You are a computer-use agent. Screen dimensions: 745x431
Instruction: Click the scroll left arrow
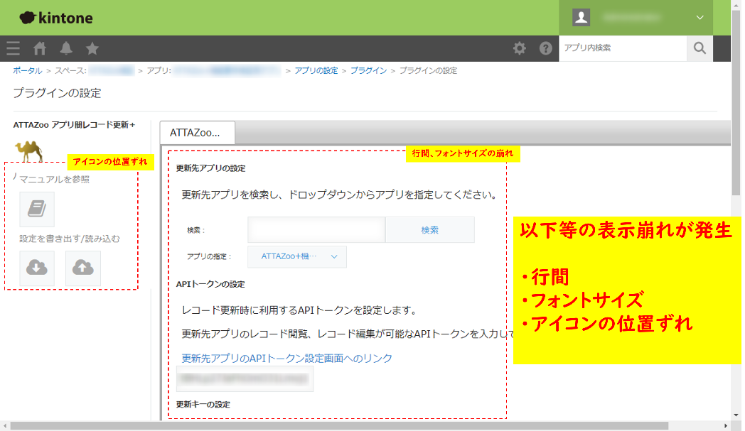[x=5, y=426]
